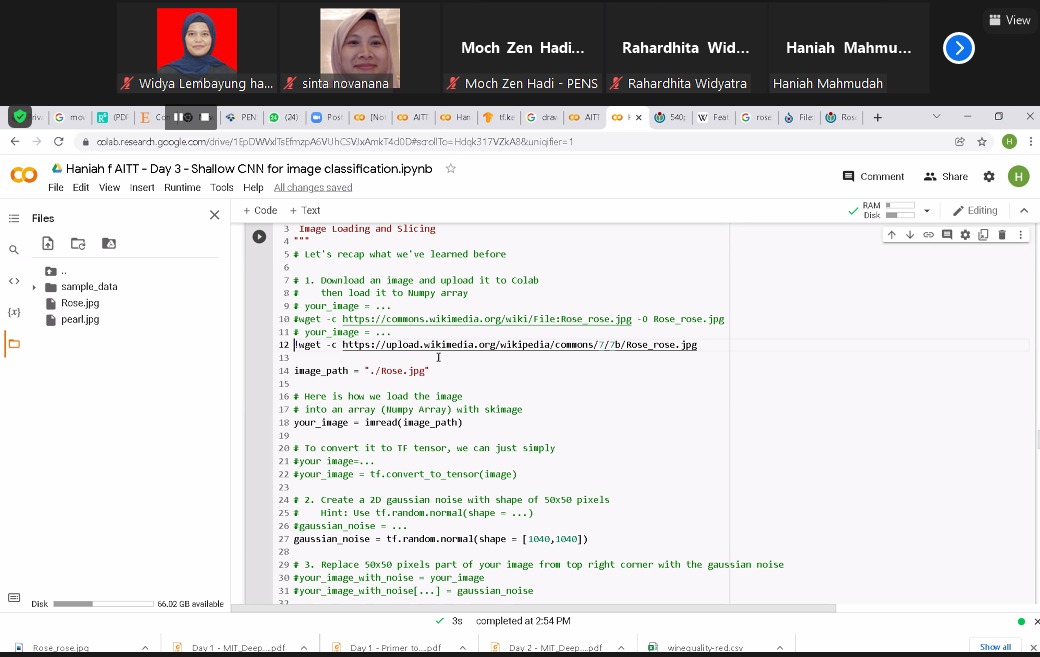Upload a file to session storage
The image size is (1040, 657).
point(48,244)
